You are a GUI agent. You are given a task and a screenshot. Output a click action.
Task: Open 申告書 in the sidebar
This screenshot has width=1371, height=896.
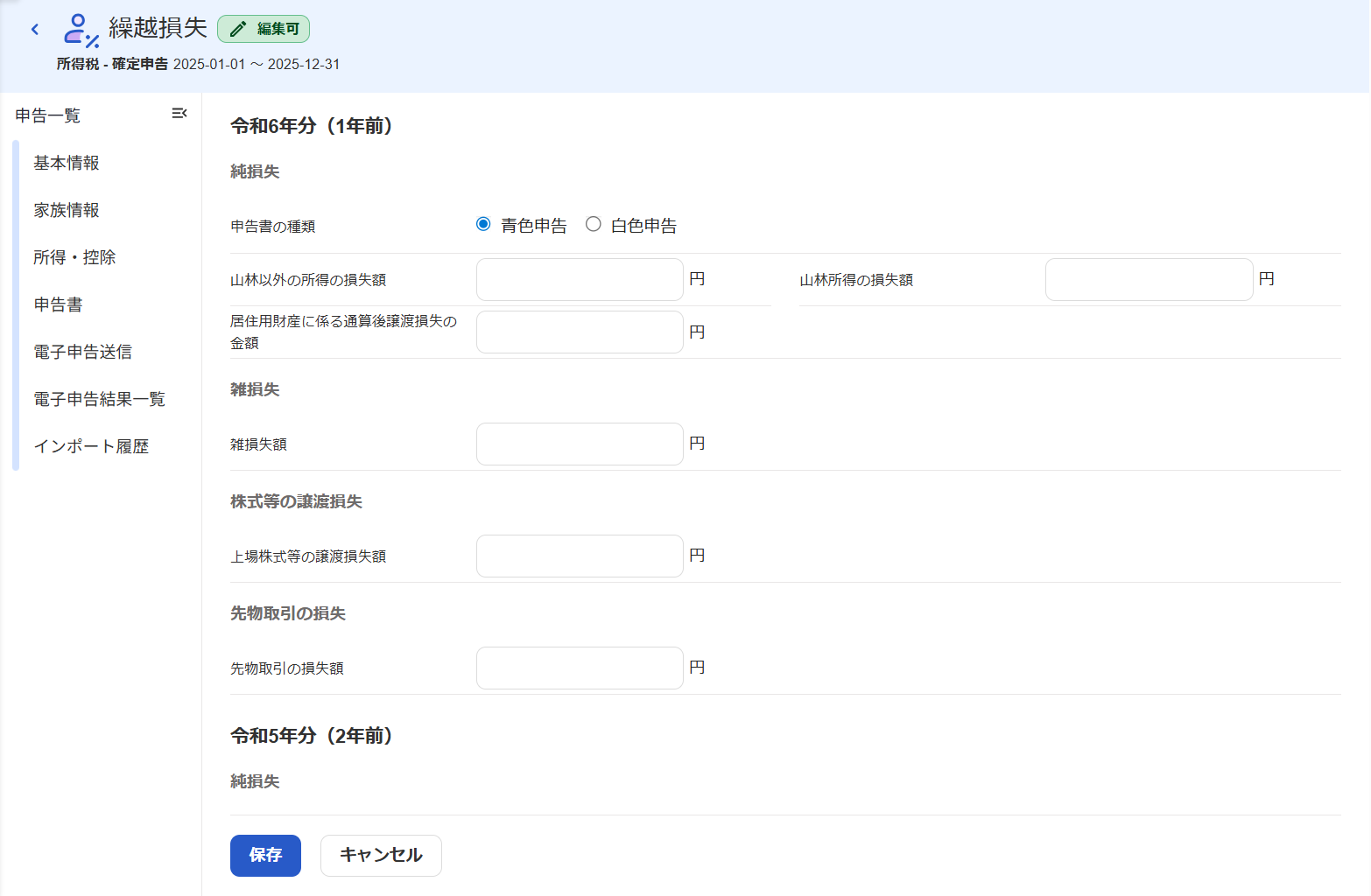pos(58,304)
